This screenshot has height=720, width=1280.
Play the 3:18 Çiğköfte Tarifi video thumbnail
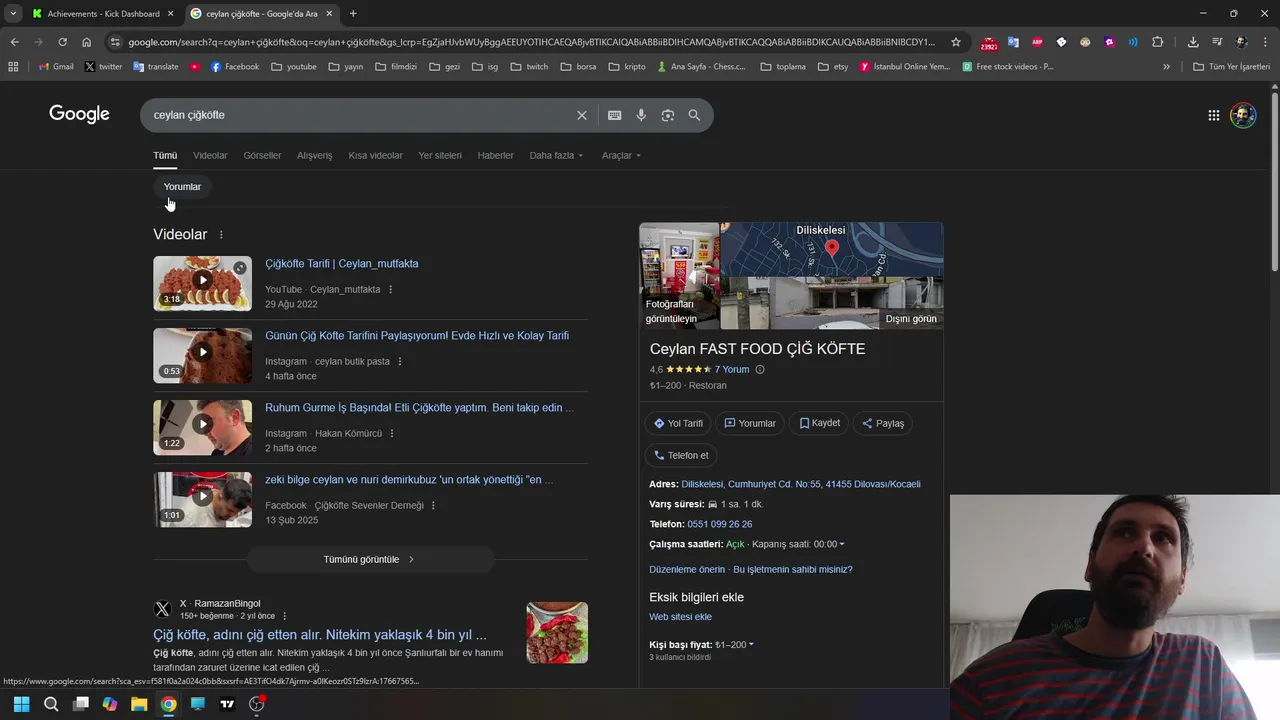(x=202, y=283)
